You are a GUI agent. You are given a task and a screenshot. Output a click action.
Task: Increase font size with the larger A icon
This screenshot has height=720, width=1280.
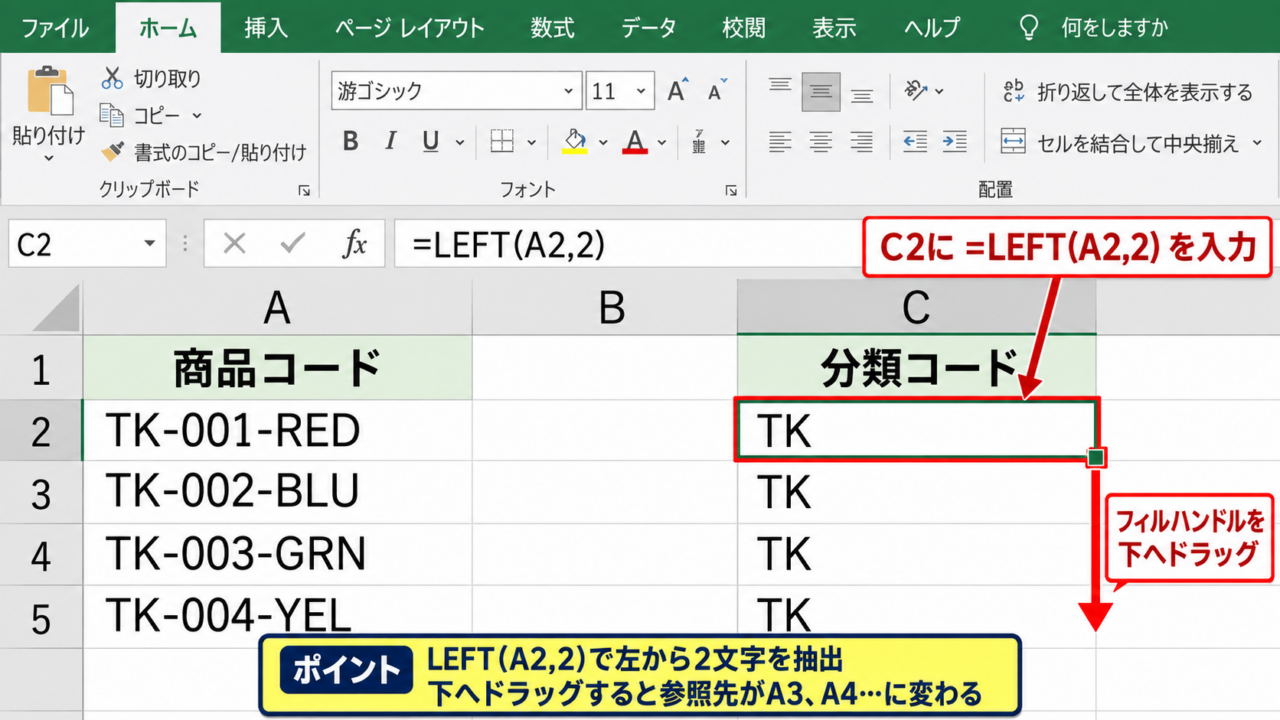[x=678, y=91]
